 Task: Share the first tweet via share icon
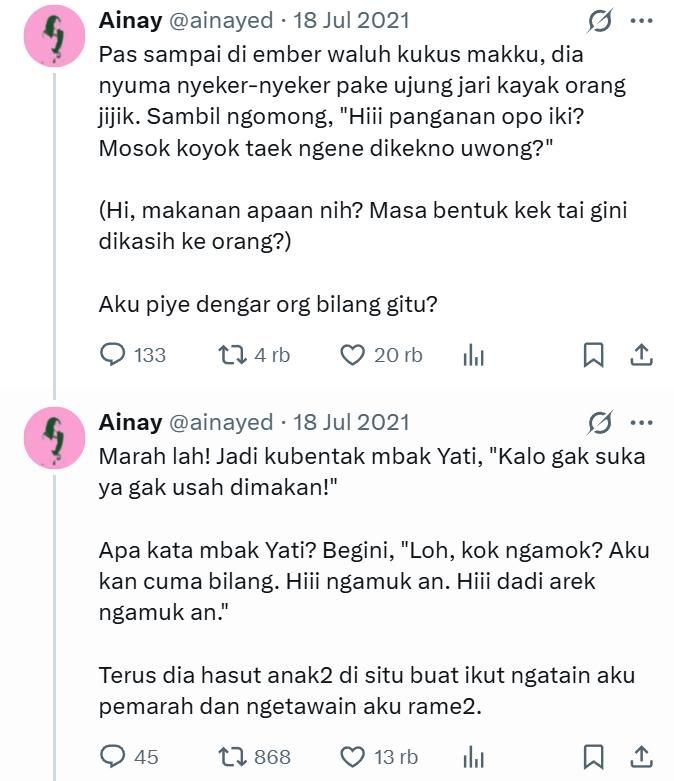[x=641, y=354]
